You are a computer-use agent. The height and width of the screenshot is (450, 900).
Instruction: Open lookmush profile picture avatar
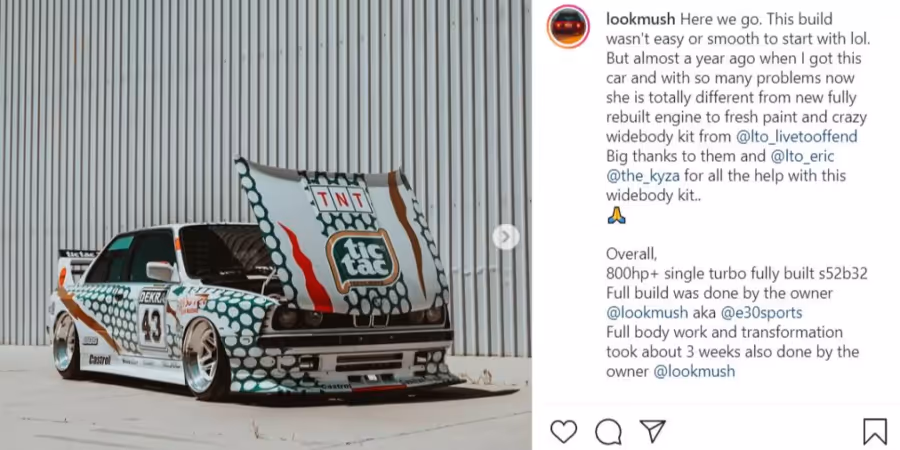pos(568,26)
